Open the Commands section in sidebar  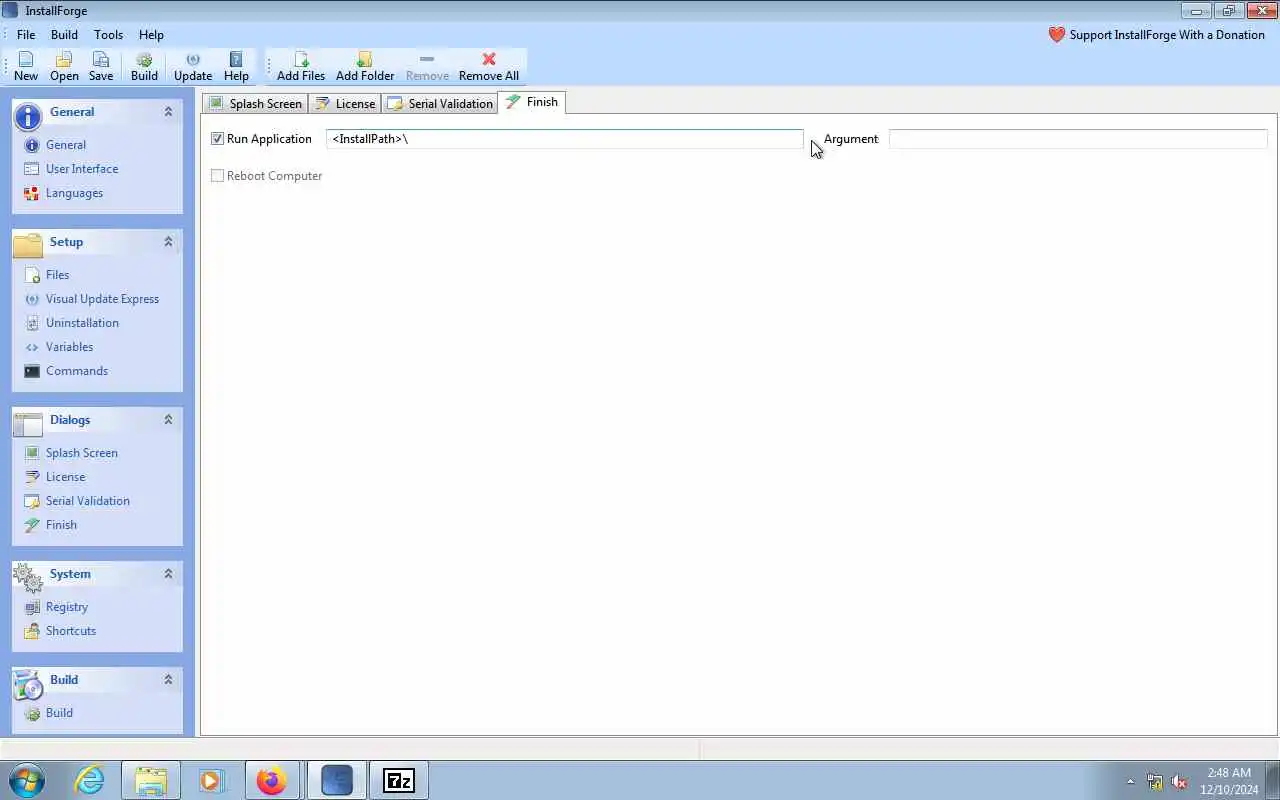(76, 371)
